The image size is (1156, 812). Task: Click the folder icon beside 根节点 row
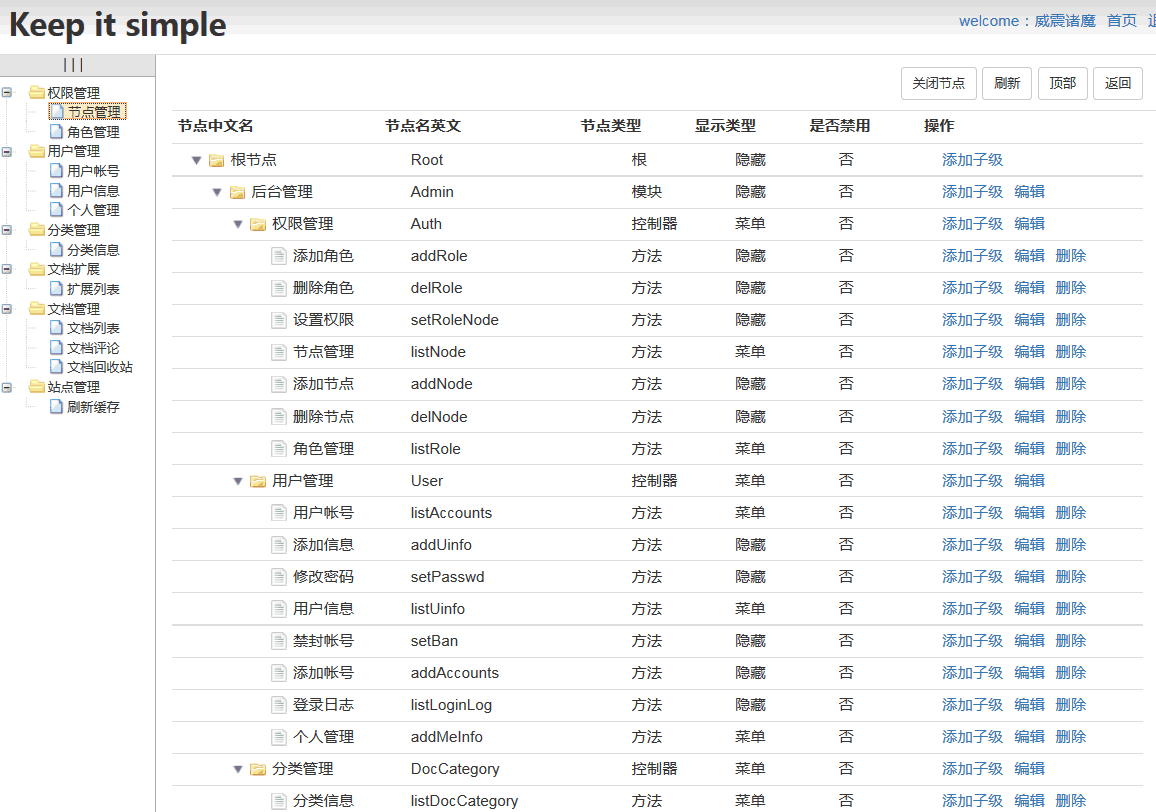[x=216, y=160]
